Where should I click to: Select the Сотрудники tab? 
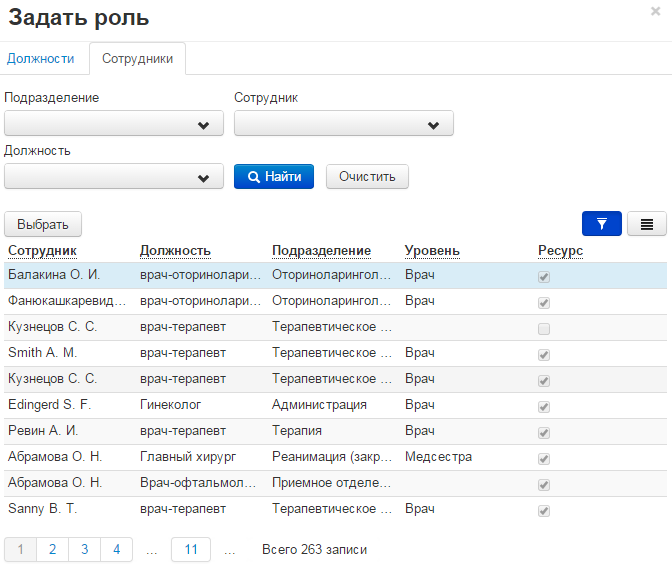pyautogui.click(x=138, y=58)
